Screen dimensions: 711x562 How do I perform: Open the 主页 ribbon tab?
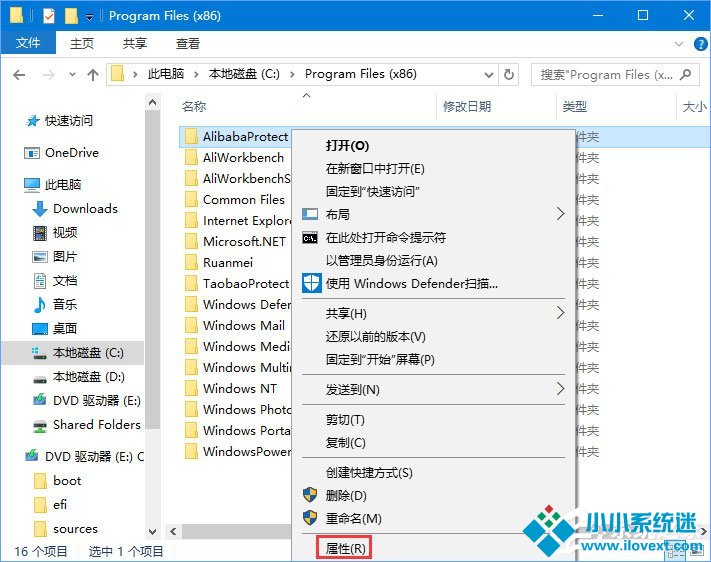(x=82, y=44)
